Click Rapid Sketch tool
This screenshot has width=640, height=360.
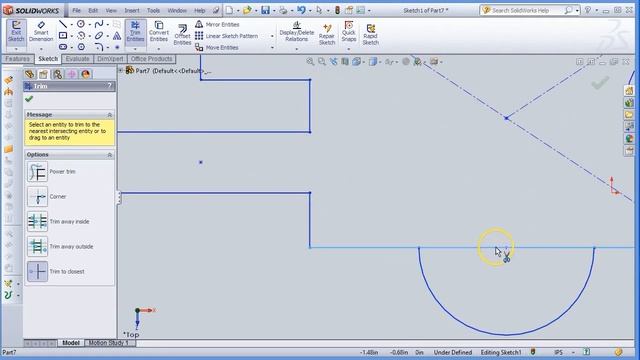(371, 34)
